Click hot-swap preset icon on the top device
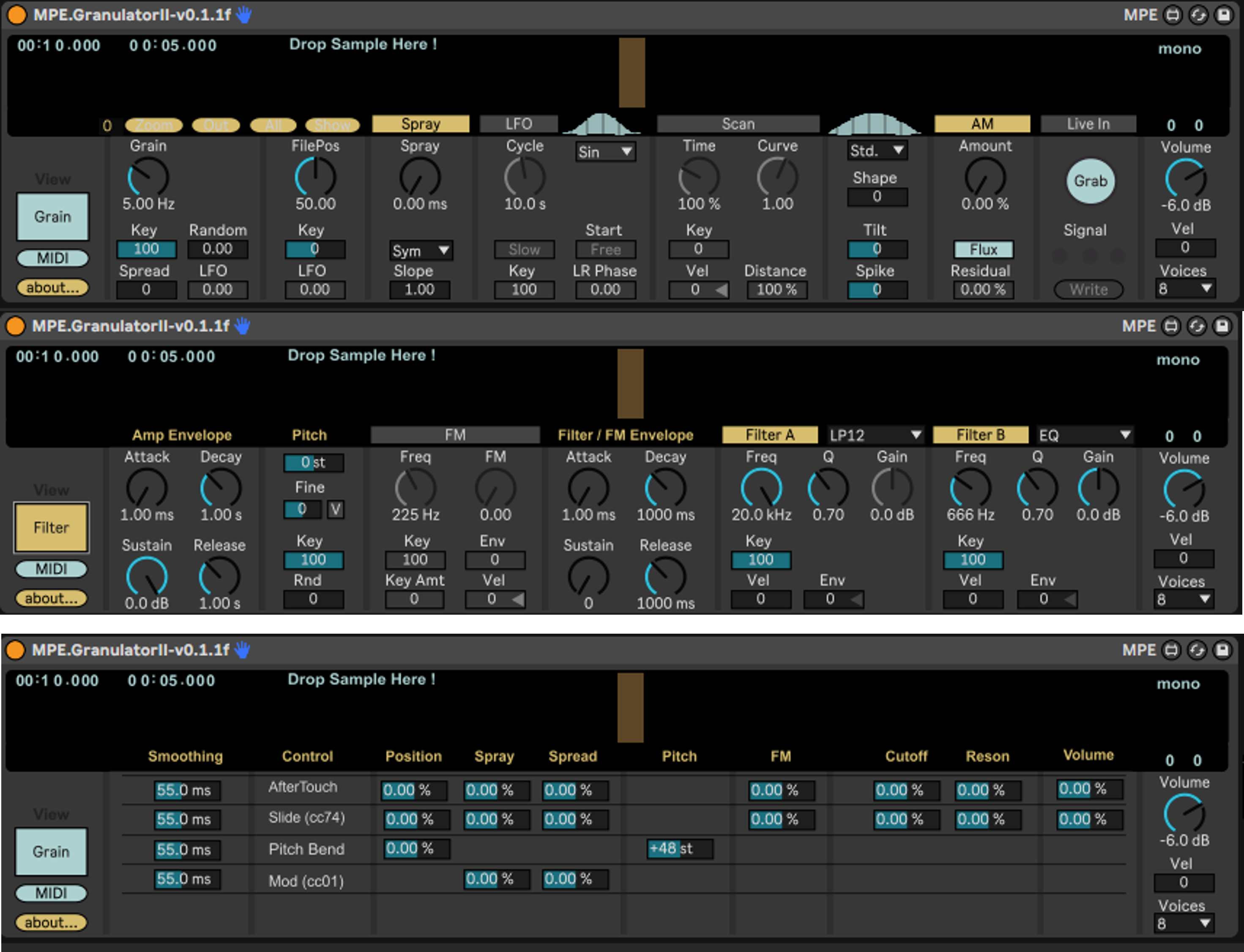 click(x=1198, y=15)
